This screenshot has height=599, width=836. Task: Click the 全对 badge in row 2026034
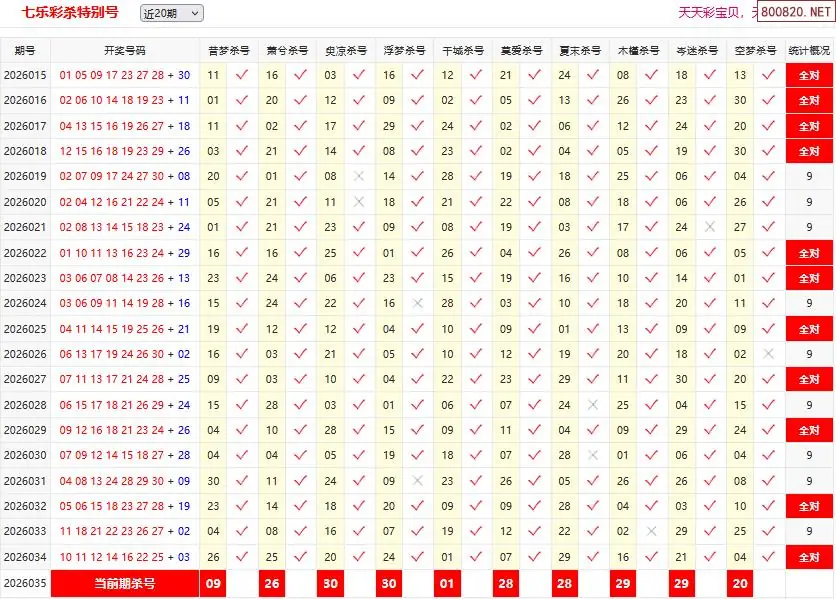809,557
